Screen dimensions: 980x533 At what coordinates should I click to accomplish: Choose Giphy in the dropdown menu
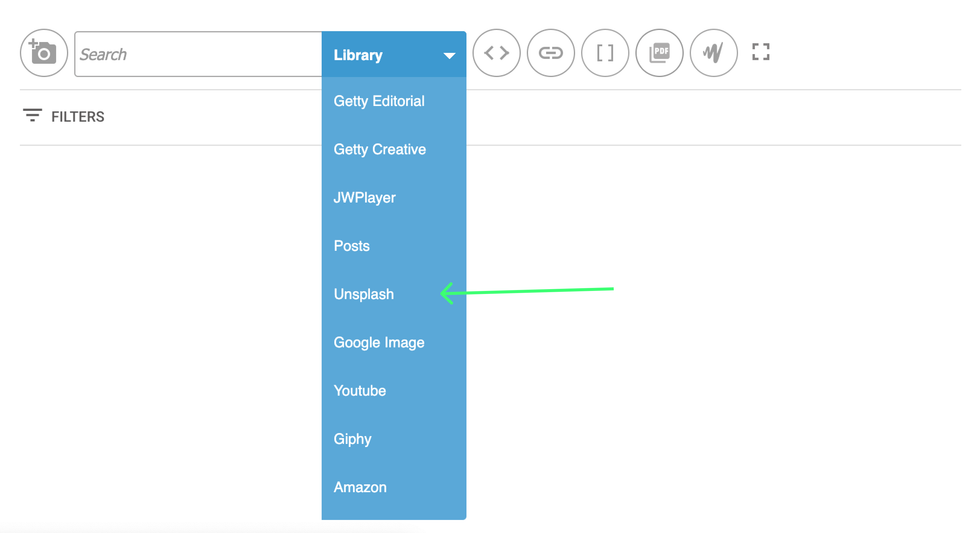[x=353, y=439]
